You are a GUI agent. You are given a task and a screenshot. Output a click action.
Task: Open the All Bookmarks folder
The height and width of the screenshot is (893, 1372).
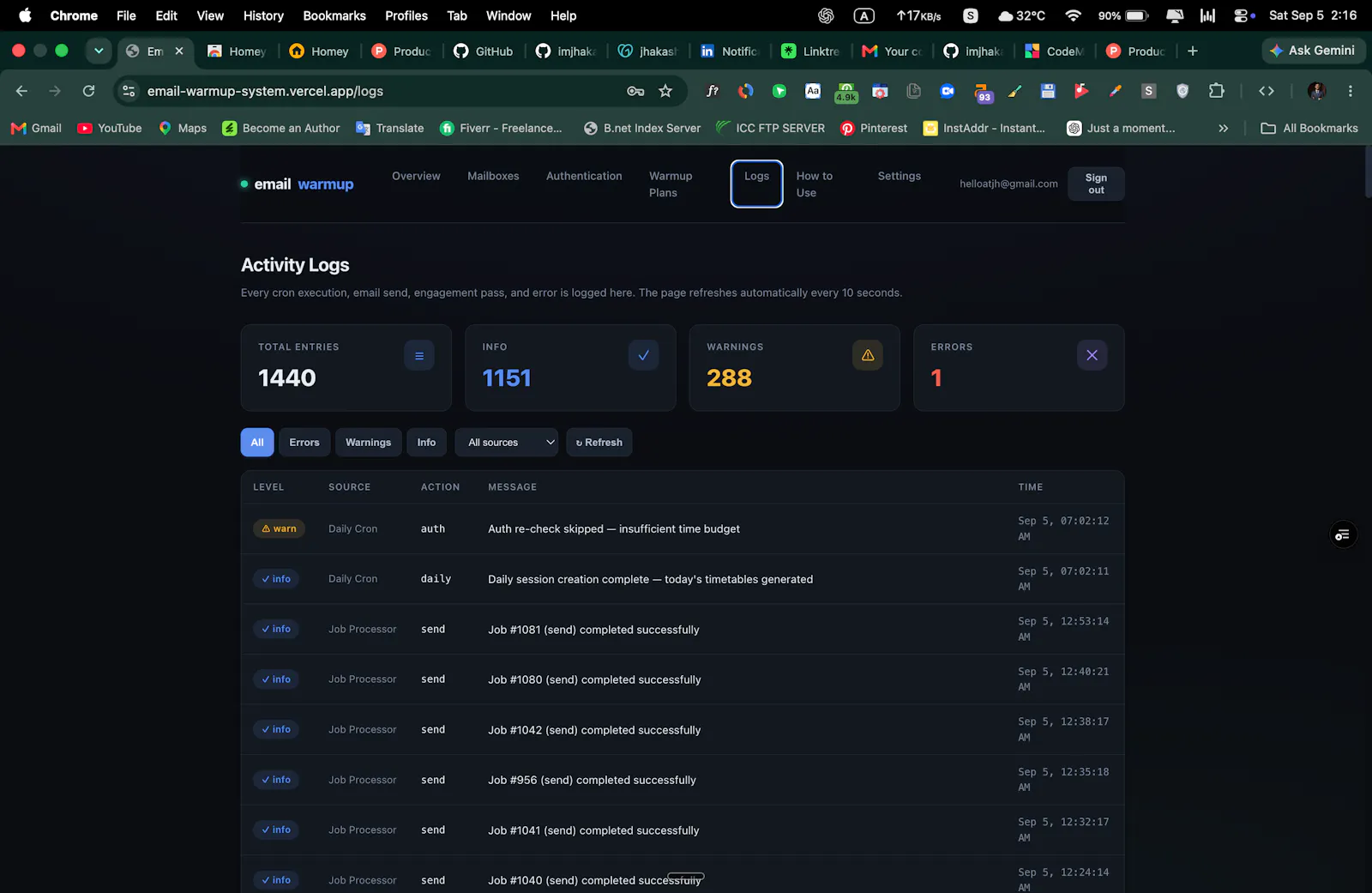point(1309,129)
